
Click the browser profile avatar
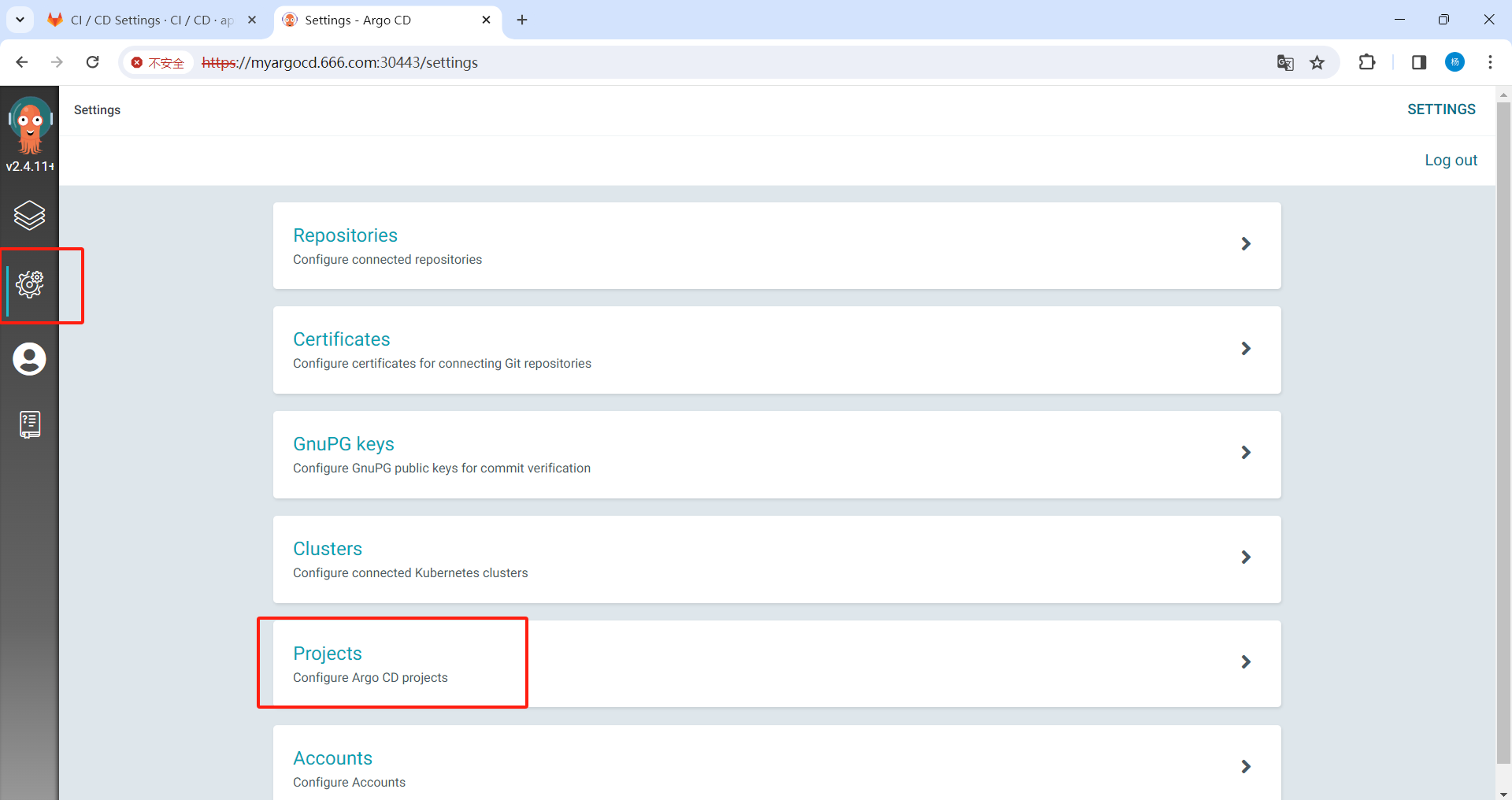pos(1455,62)
